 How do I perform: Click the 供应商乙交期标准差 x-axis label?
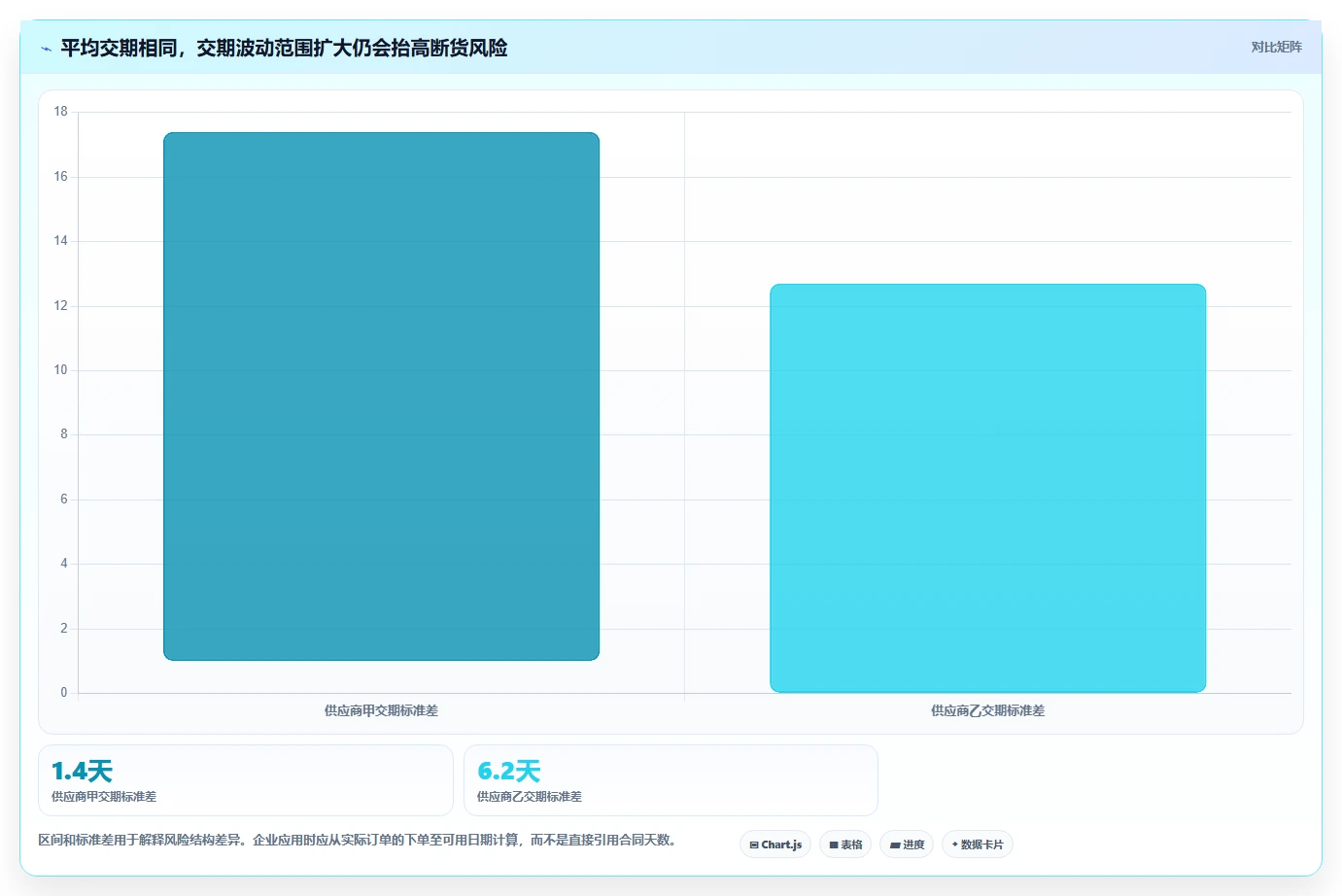click(x=987, y=710)
